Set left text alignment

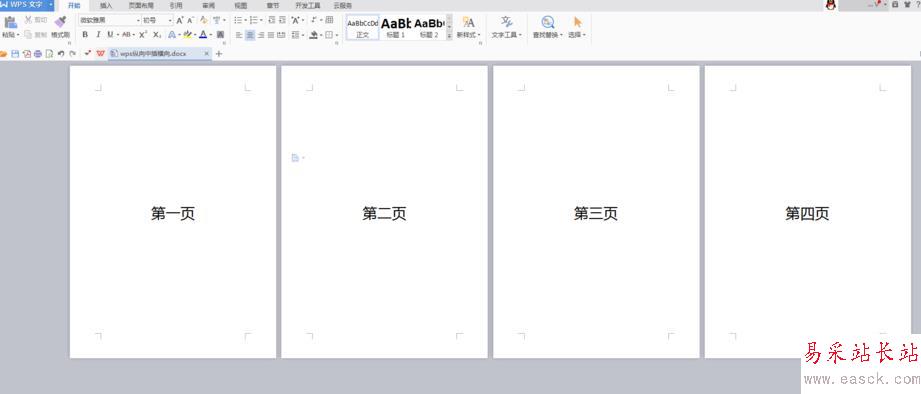(239, 35)
